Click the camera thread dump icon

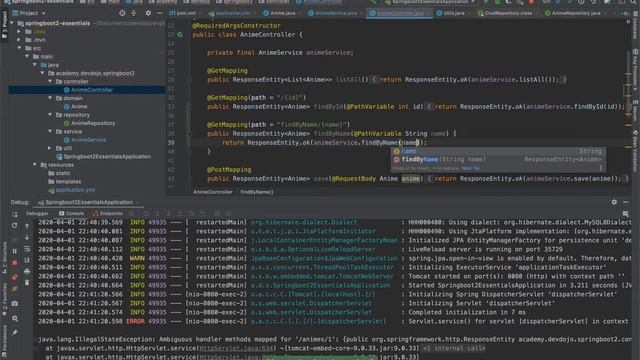pyautogui.click(x=15, y=304)
